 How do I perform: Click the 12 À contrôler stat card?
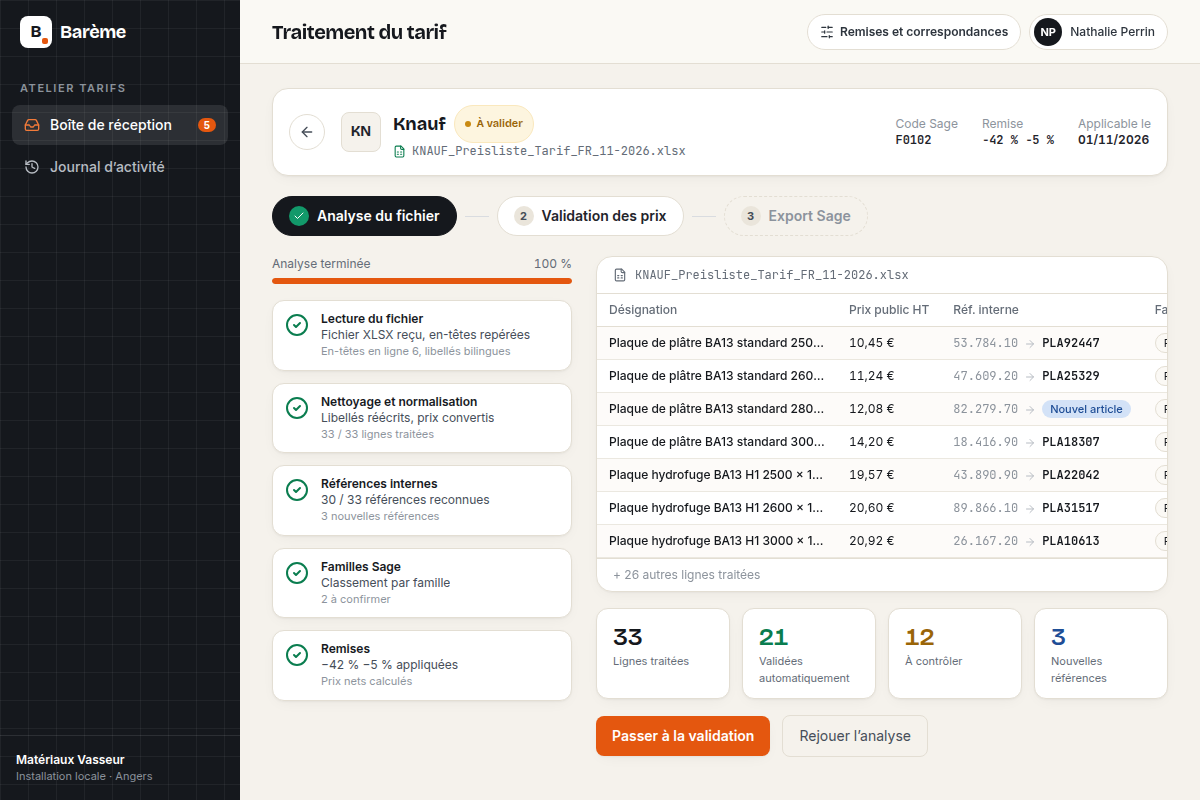click(x=955, y=653)
